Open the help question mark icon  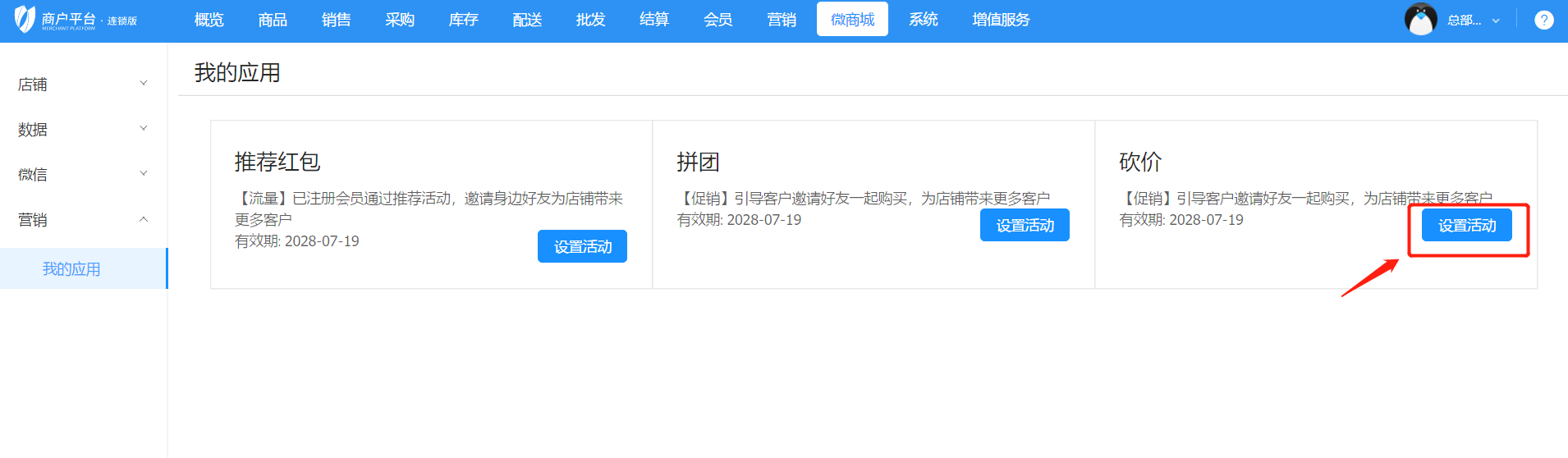(1543, 20)
